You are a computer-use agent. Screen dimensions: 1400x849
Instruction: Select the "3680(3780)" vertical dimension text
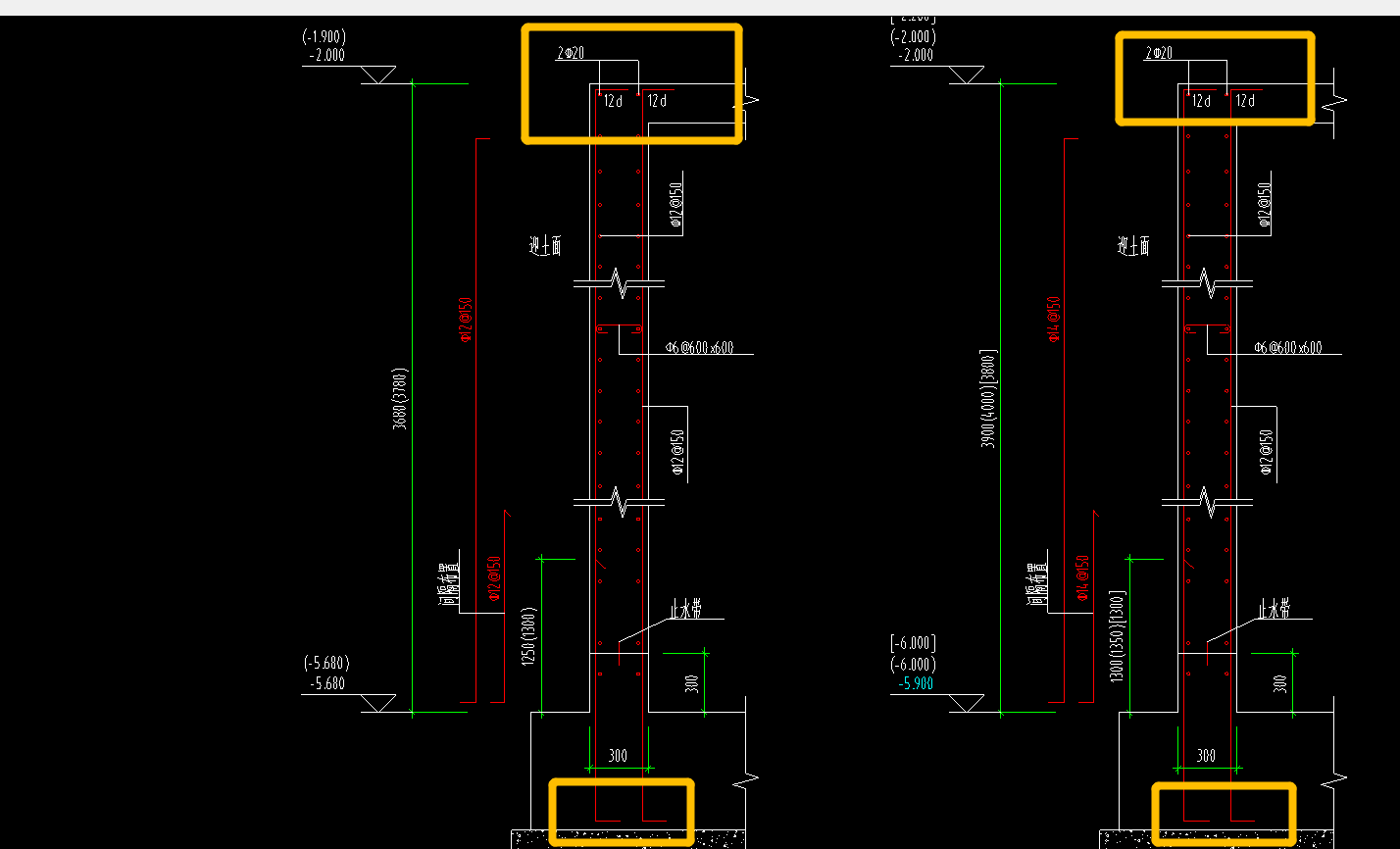tap(399, 399)
